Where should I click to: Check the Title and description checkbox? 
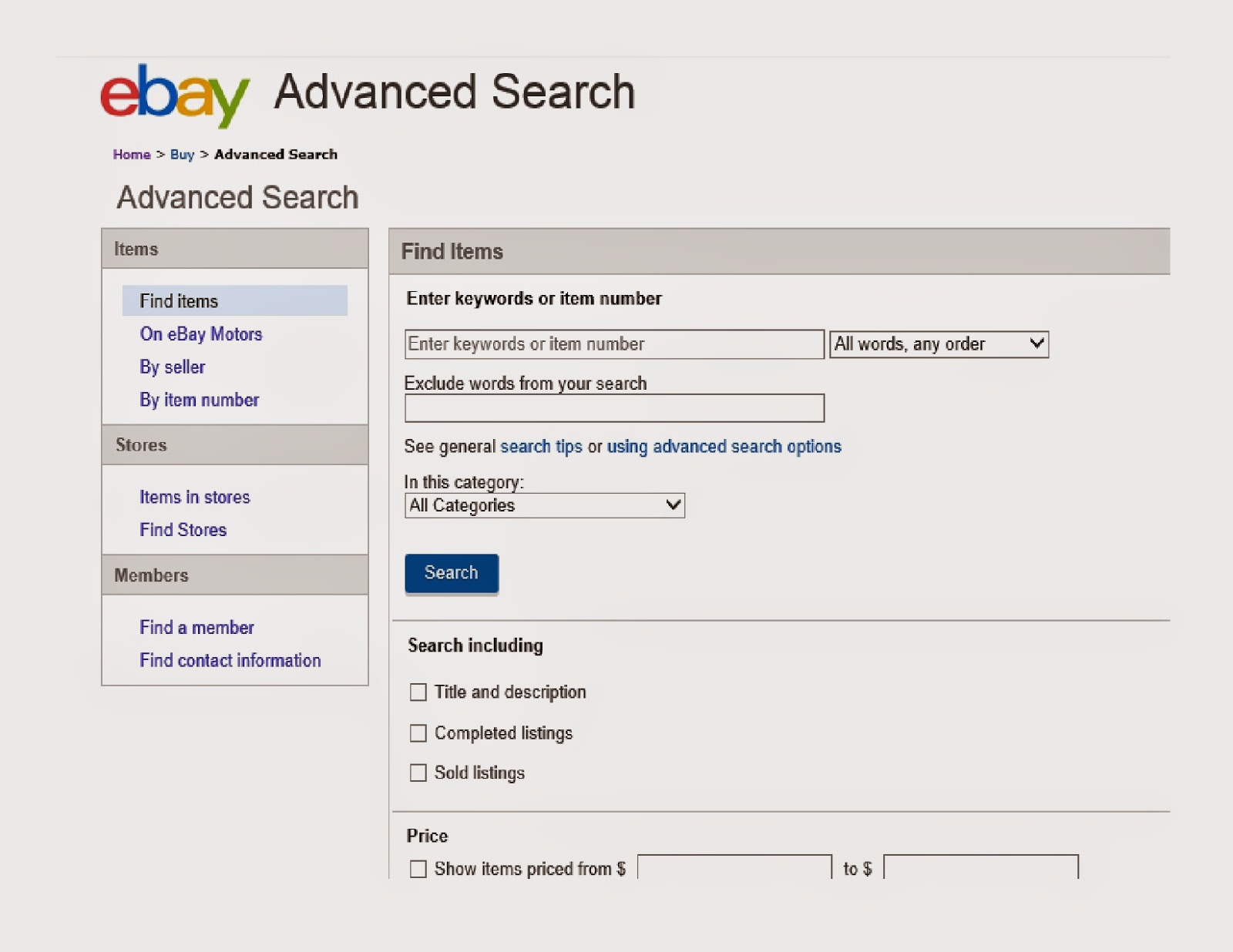click(x=418, y=692)
